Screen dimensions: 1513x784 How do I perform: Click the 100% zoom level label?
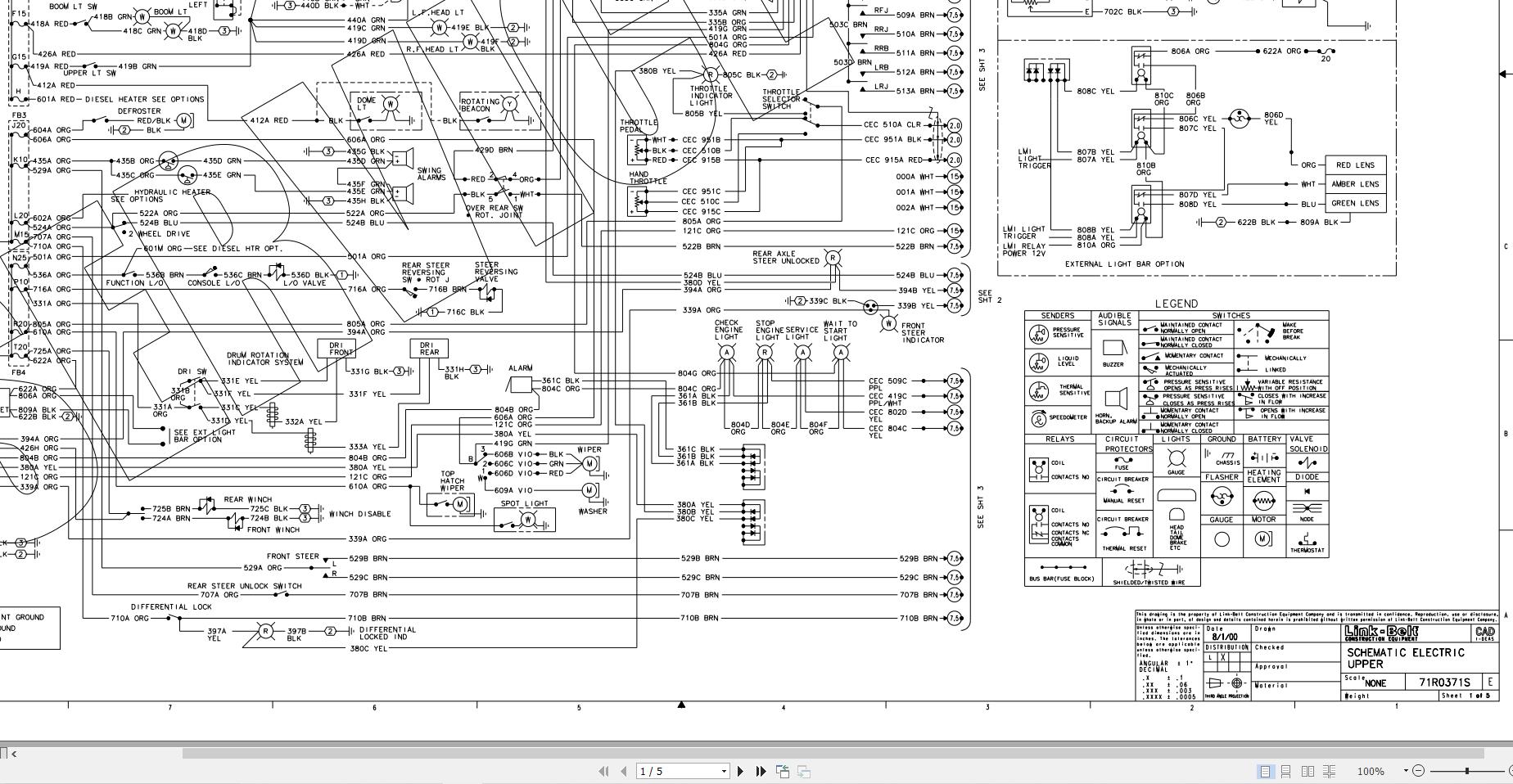1372,771
